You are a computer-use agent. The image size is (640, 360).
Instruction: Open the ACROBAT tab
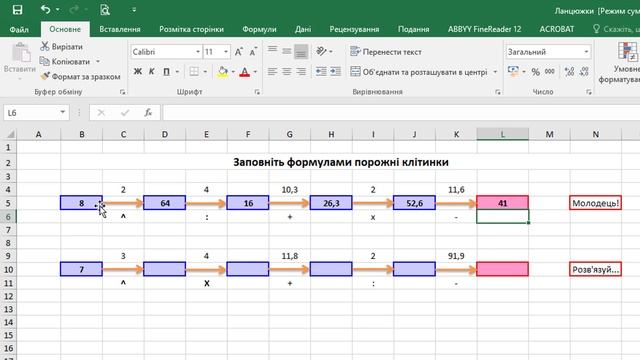coord(557,29)
